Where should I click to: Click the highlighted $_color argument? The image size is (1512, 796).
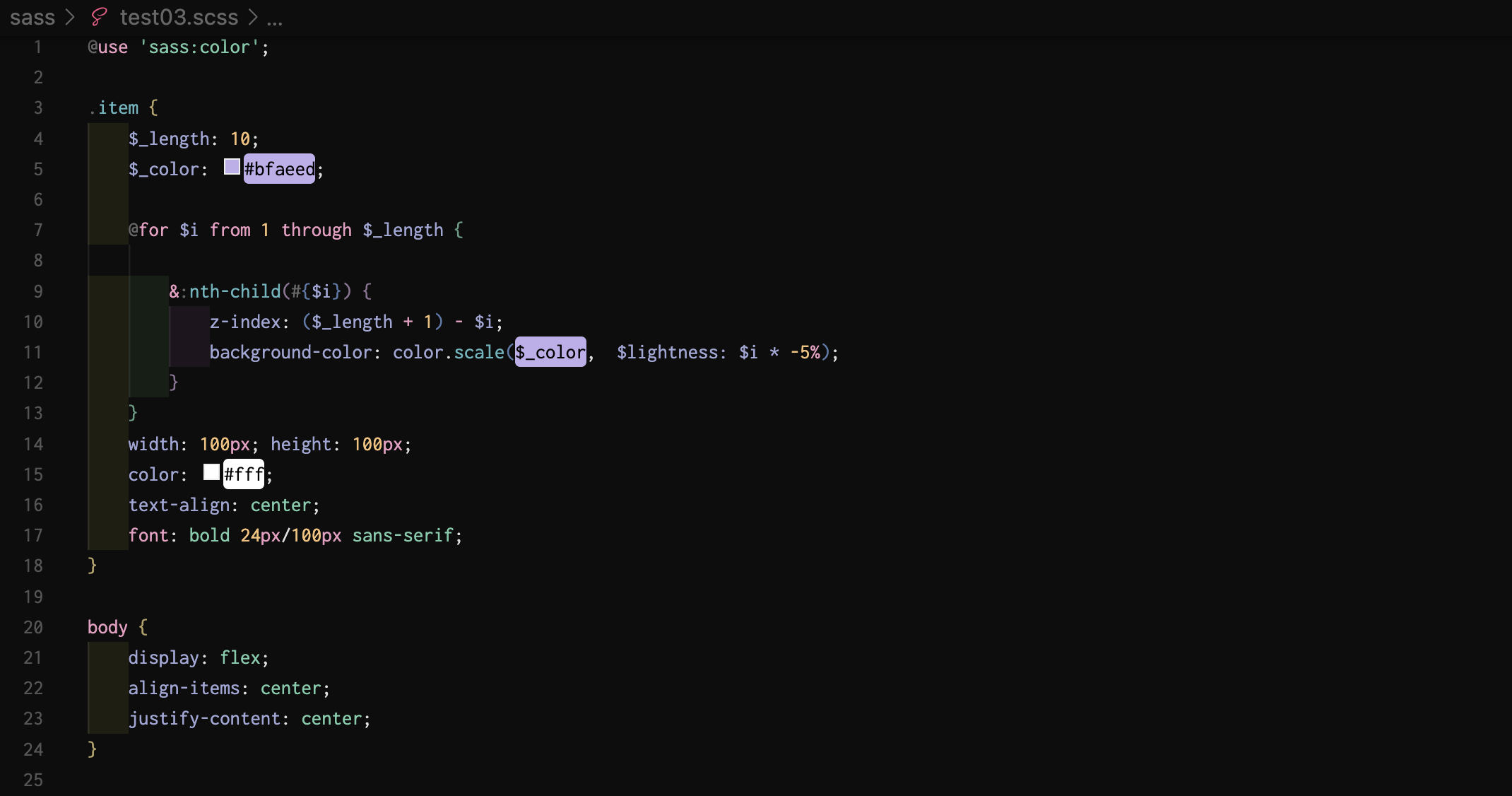pos(550,352)
